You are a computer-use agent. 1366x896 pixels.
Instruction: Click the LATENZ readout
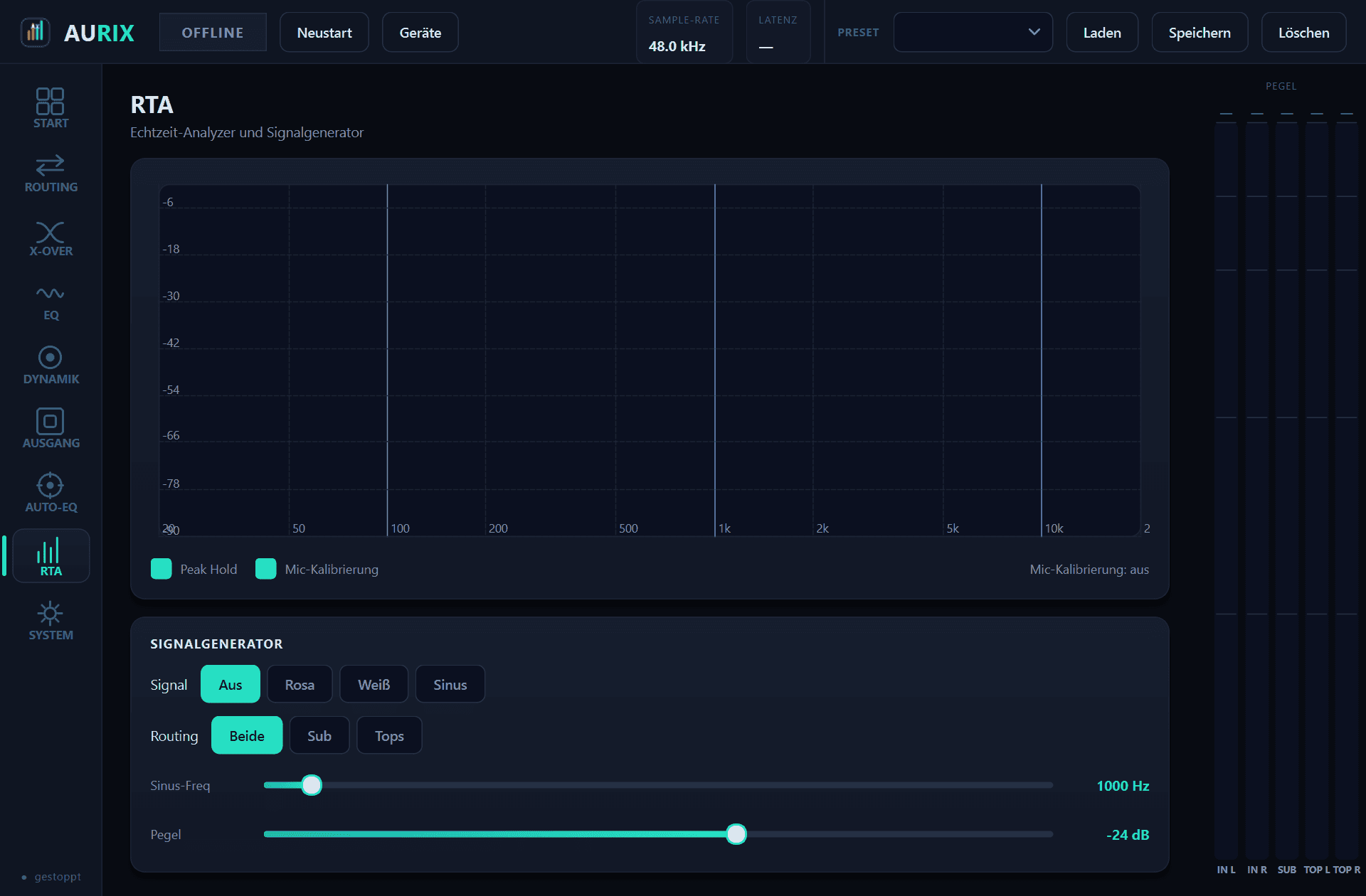pyautogui.click(x=778, y=33)
